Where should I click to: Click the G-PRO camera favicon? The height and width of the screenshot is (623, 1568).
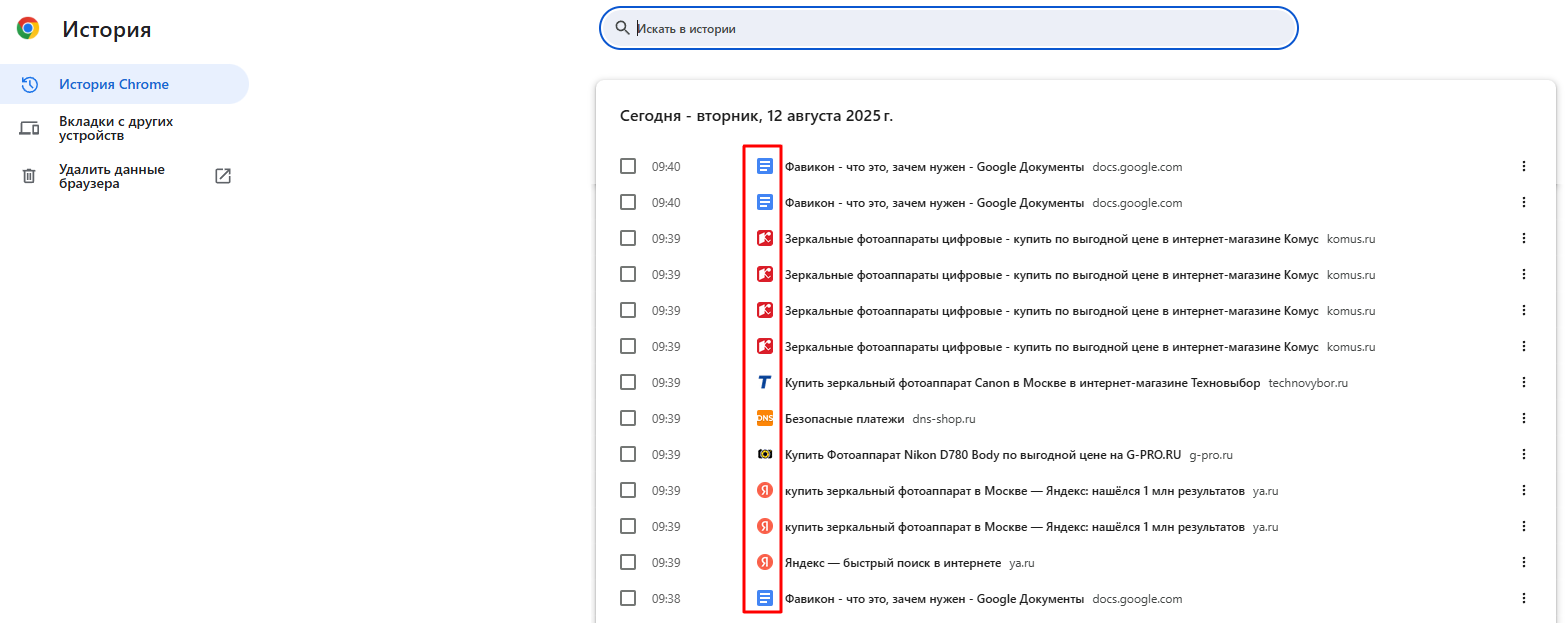765,454
